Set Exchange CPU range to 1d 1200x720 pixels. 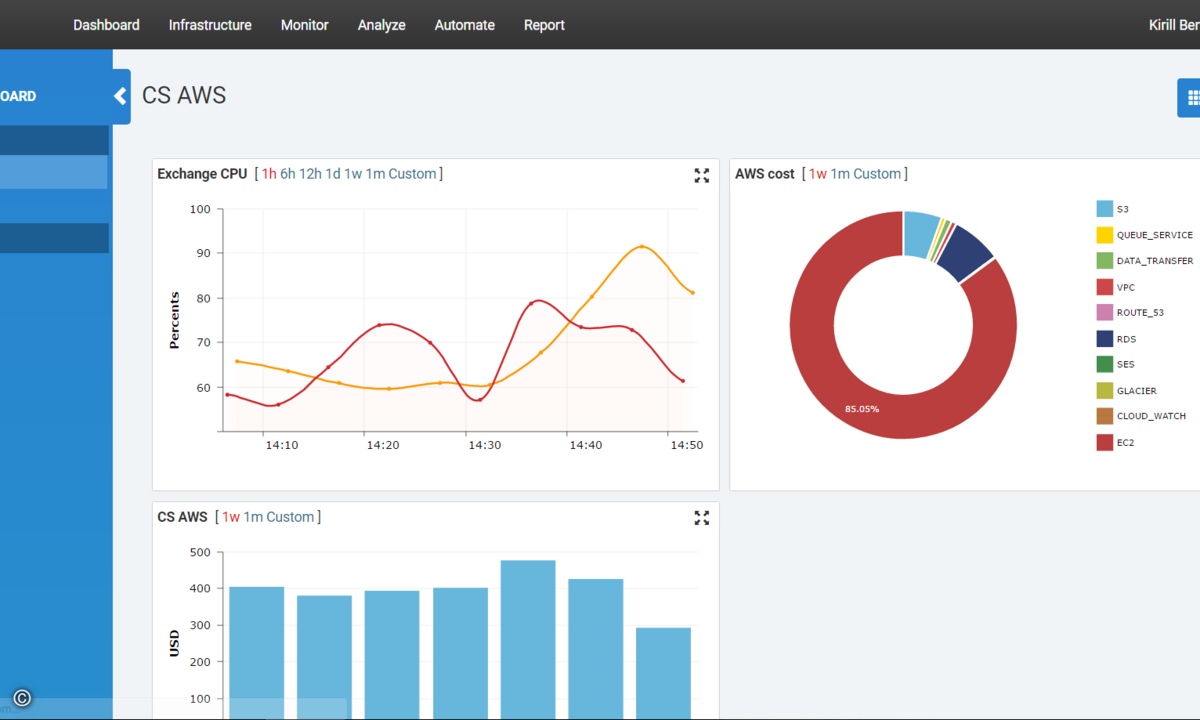tap(333, 174)
